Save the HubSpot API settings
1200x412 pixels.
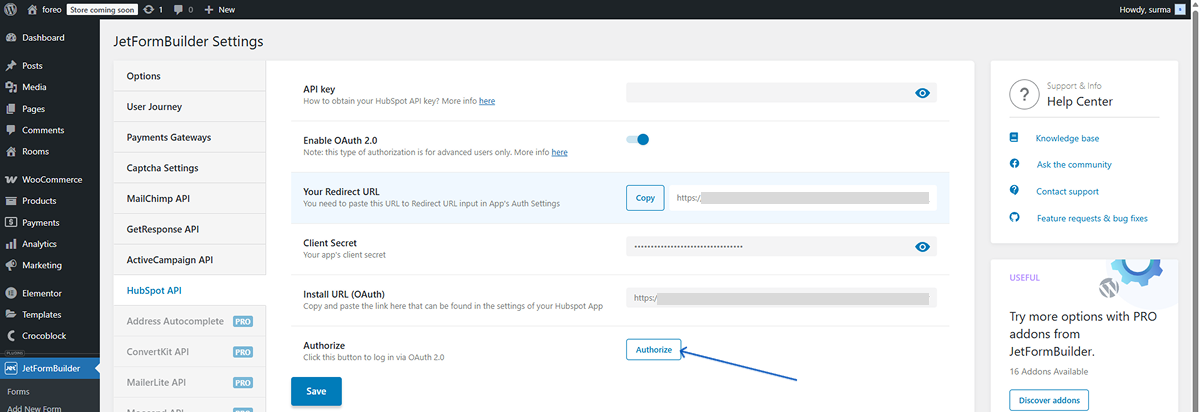tap(316, 391)
